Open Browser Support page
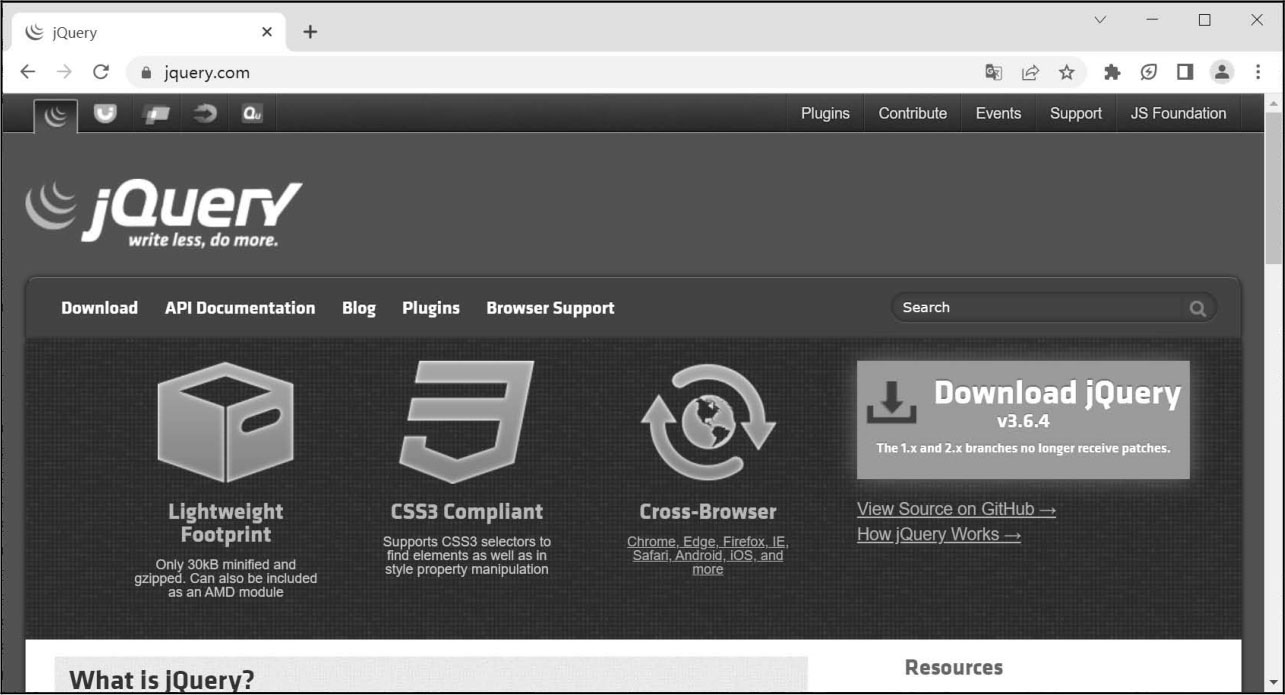This screenshot has width=1285, height=695. click(x=550, y=308)
